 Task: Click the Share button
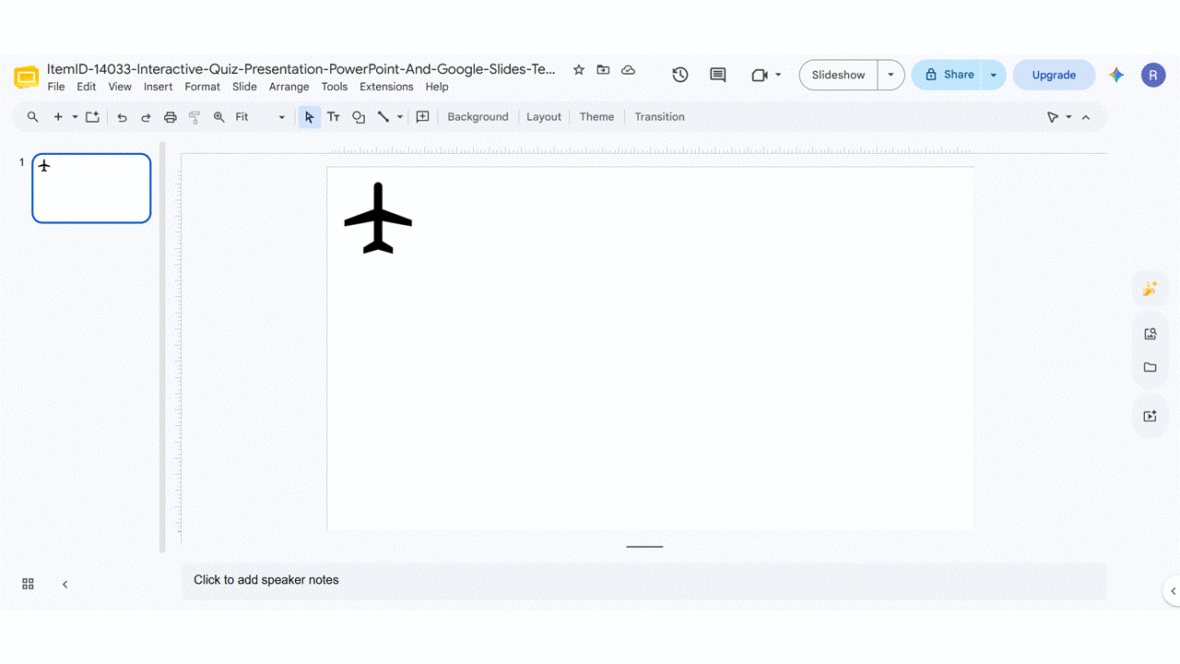[x=947, y=75]
